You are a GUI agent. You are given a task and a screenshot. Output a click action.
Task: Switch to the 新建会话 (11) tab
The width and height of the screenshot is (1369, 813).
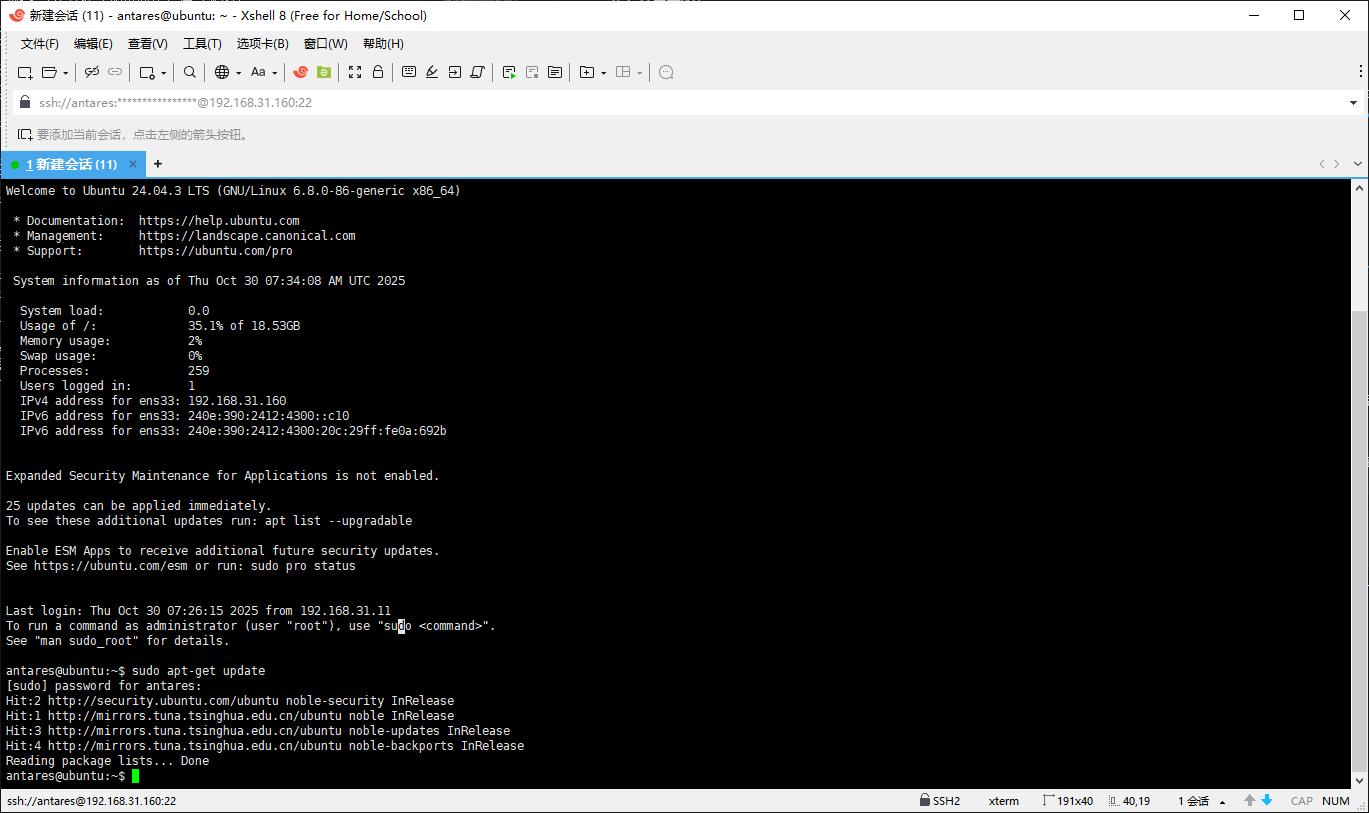(71, 164)
